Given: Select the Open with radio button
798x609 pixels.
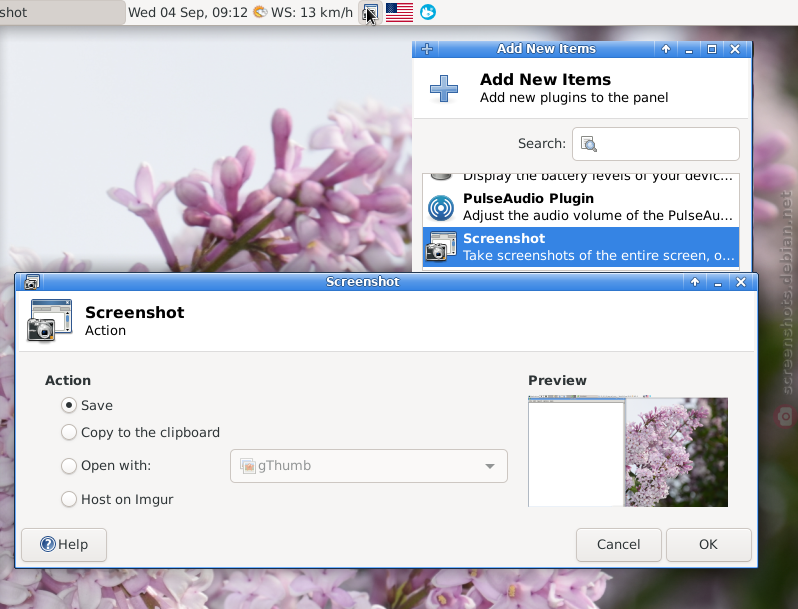Looking at the screenshot, I should pos(69,466).
